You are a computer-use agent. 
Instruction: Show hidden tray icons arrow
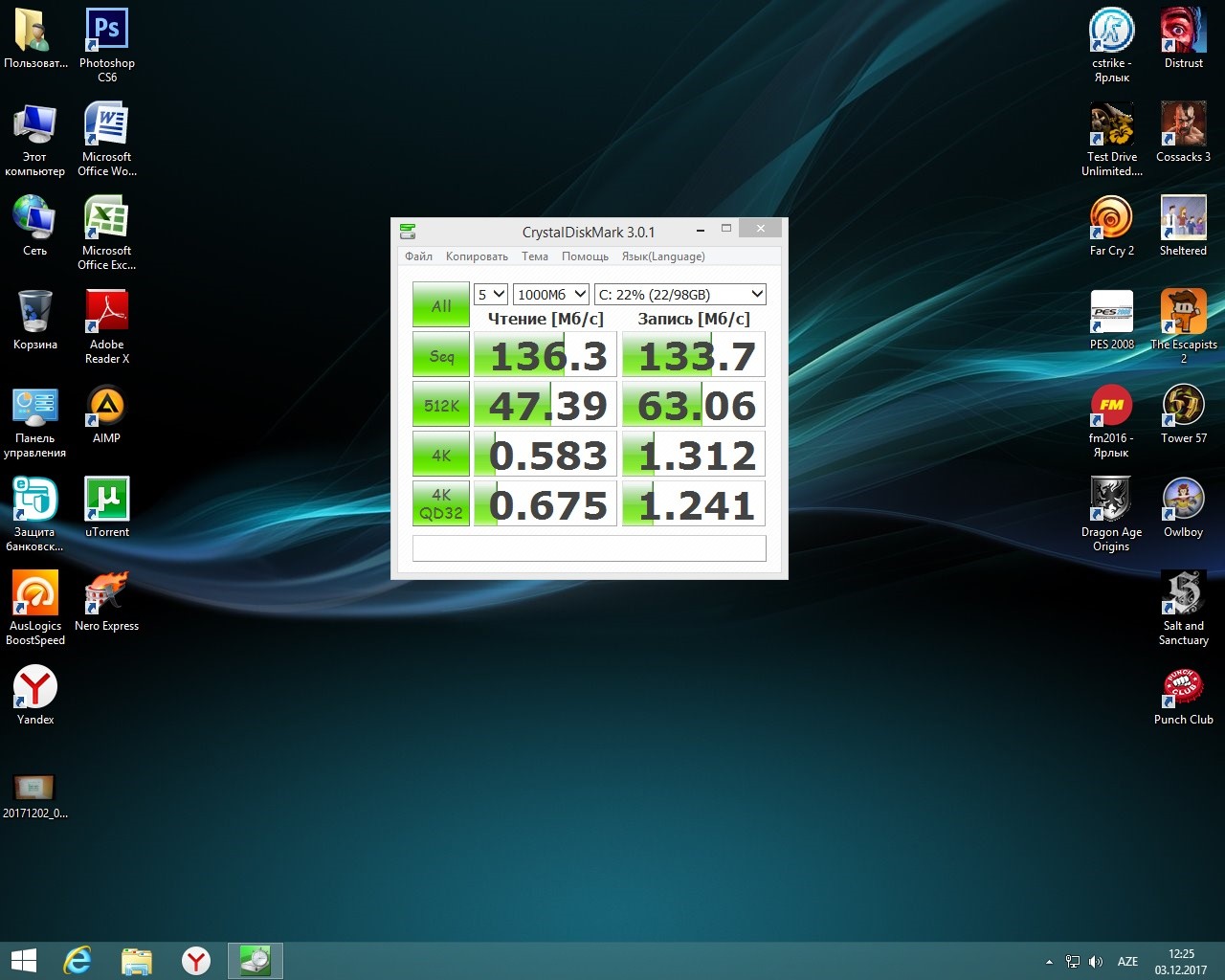tap(1049, 962)
